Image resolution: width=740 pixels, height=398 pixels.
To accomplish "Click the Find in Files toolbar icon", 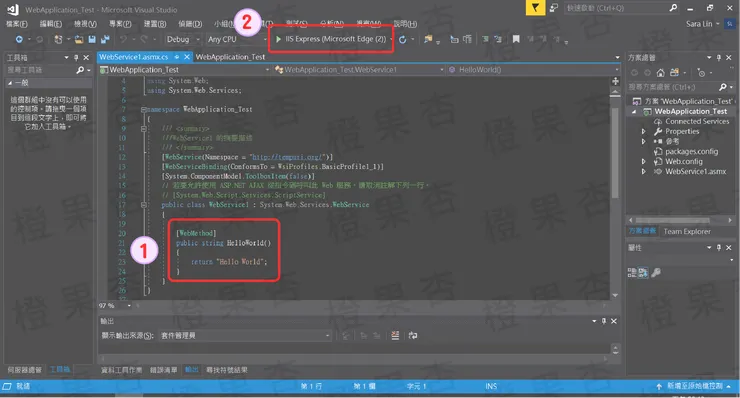I will coord(428,39).
